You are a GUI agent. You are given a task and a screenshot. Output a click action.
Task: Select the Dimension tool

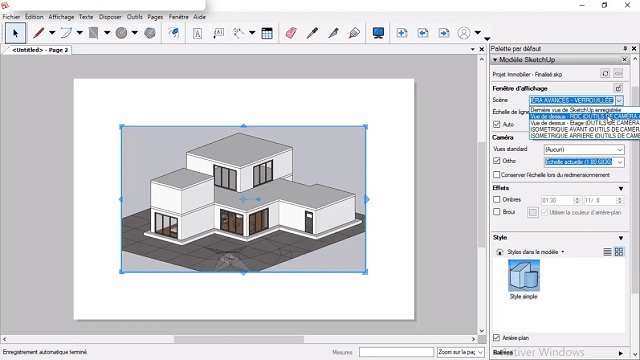tap(239, 33)
